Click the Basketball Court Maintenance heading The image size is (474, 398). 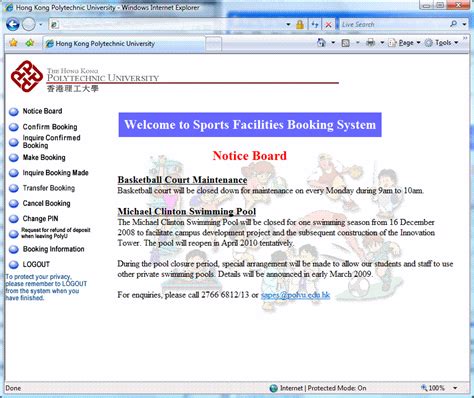182,180
